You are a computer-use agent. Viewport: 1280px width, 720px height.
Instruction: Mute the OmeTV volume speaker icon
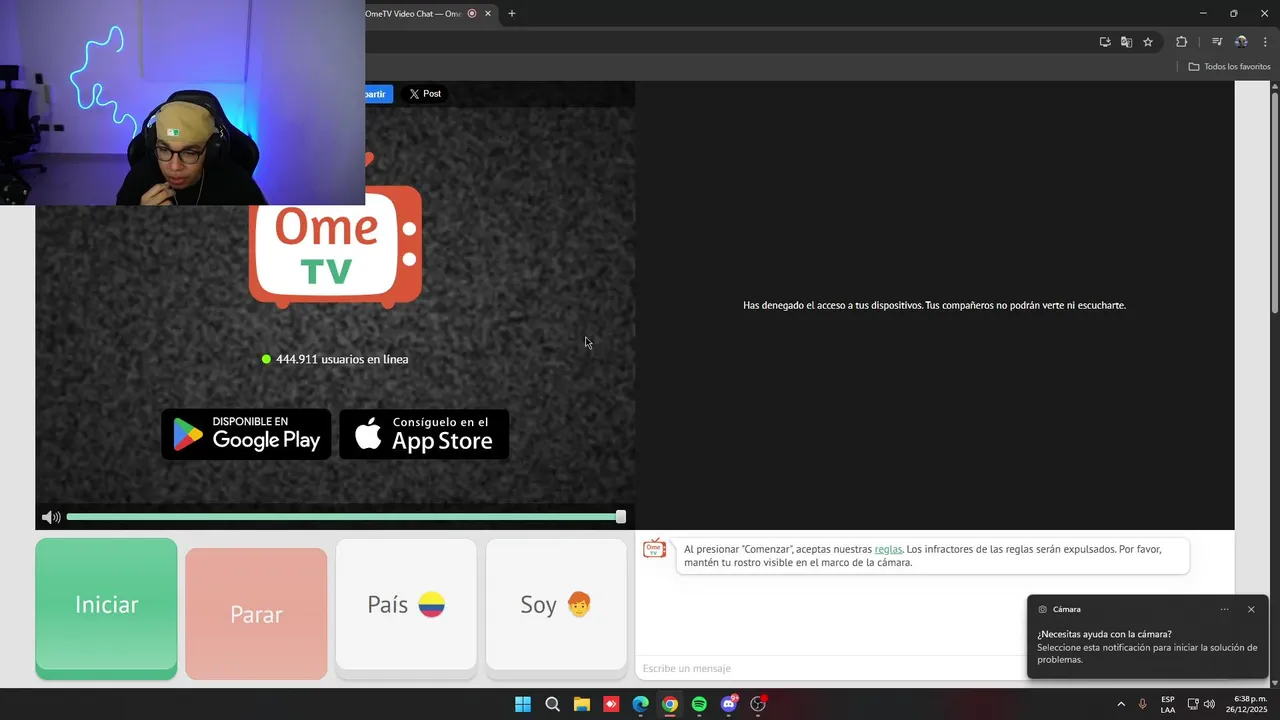coord(51,517)
